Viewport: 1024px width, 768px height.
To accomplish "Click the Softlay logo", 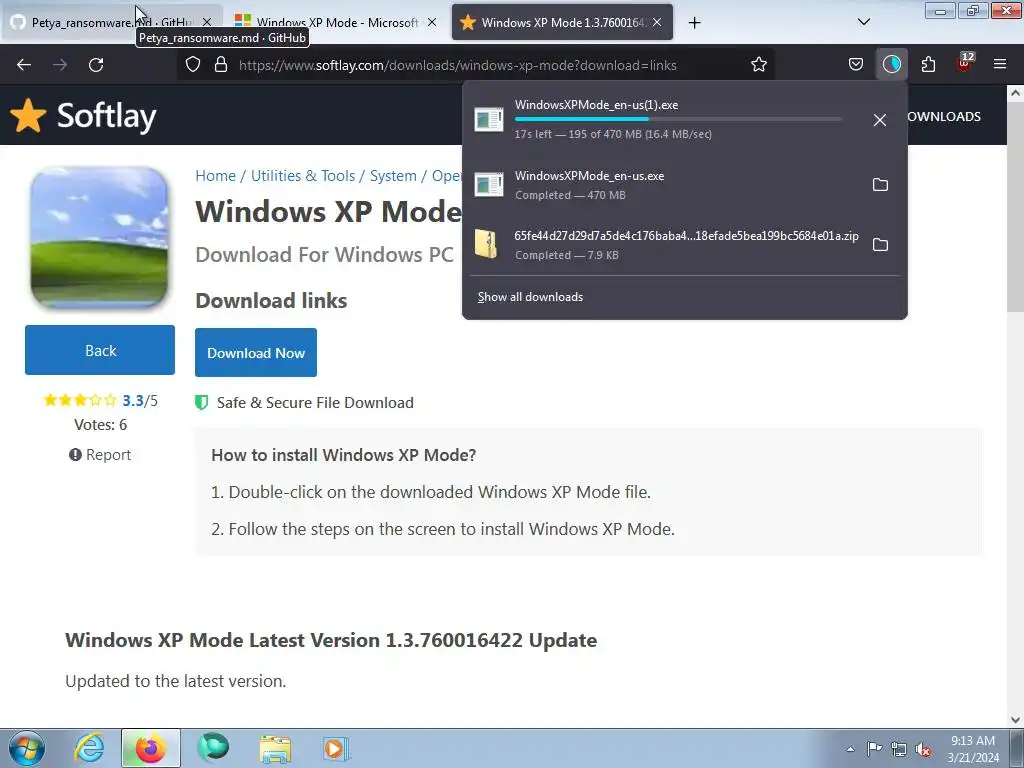I will pos(84,116).
